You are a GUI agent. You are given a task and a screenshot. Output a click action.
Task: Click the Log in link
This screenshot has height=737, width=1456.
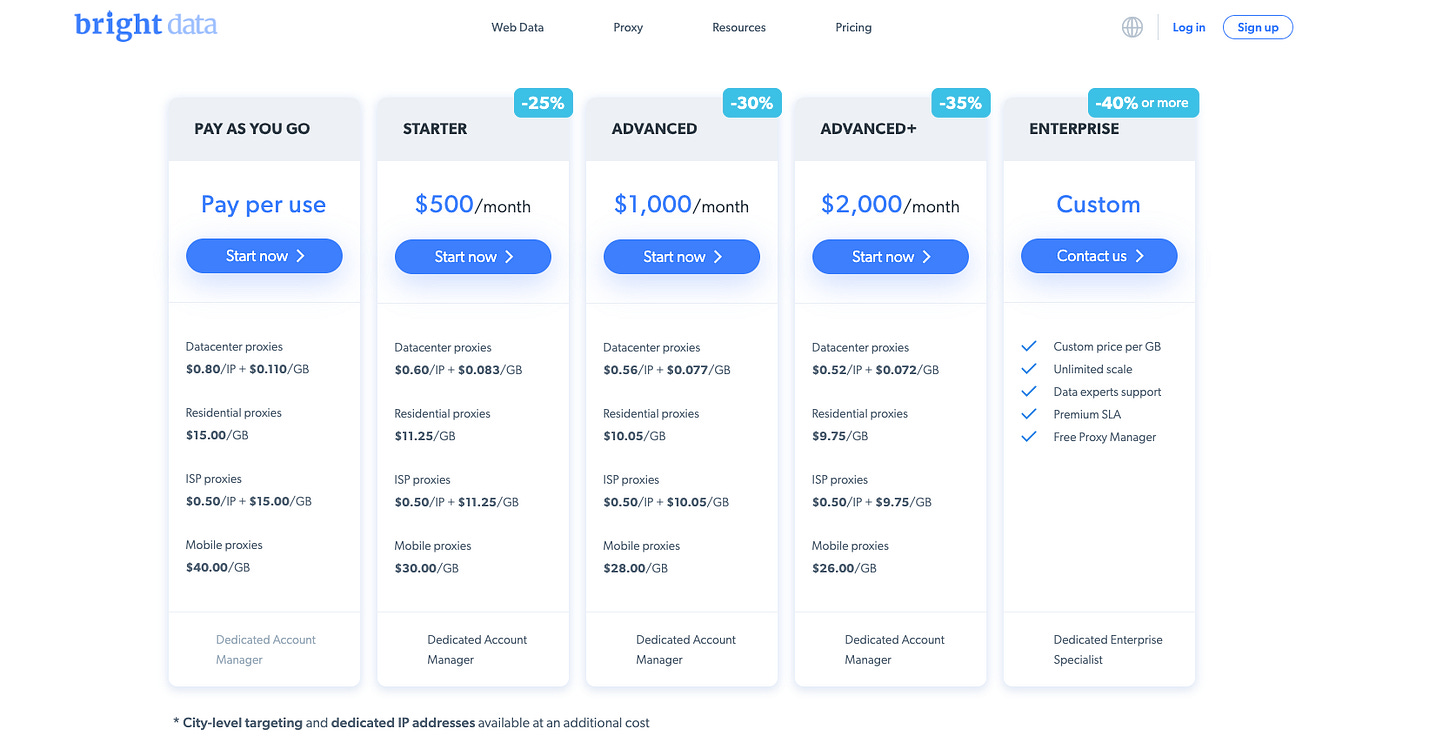pyautogui.click(x=1189, y=27)
